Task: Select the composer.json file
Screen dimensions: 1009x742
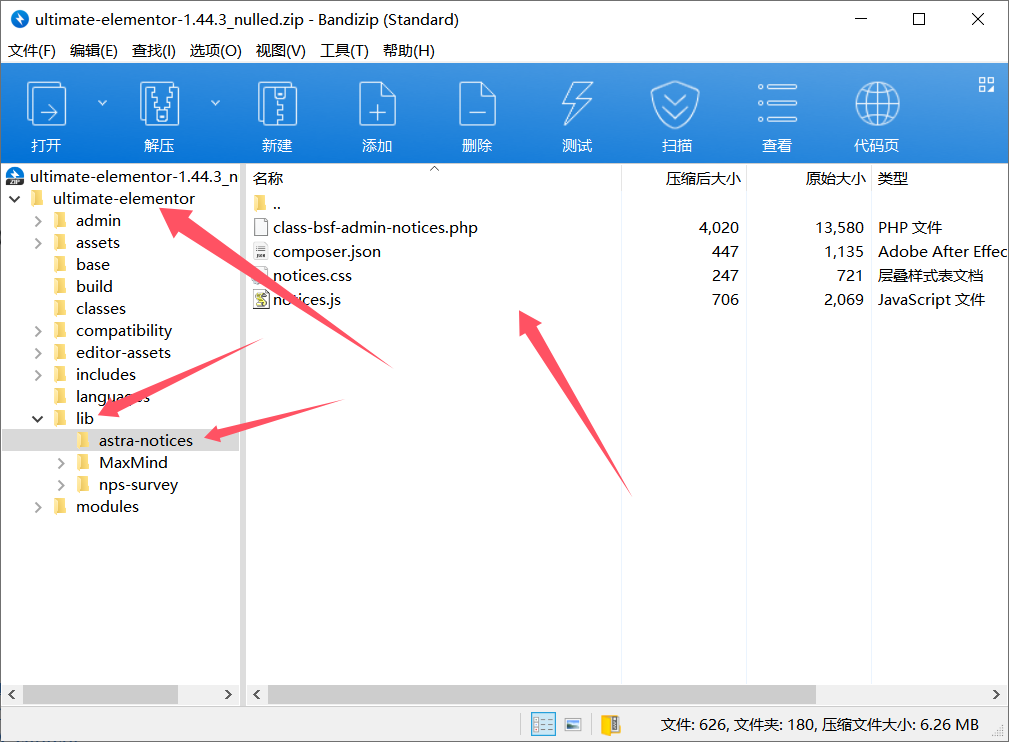Action: pos(327,252)
